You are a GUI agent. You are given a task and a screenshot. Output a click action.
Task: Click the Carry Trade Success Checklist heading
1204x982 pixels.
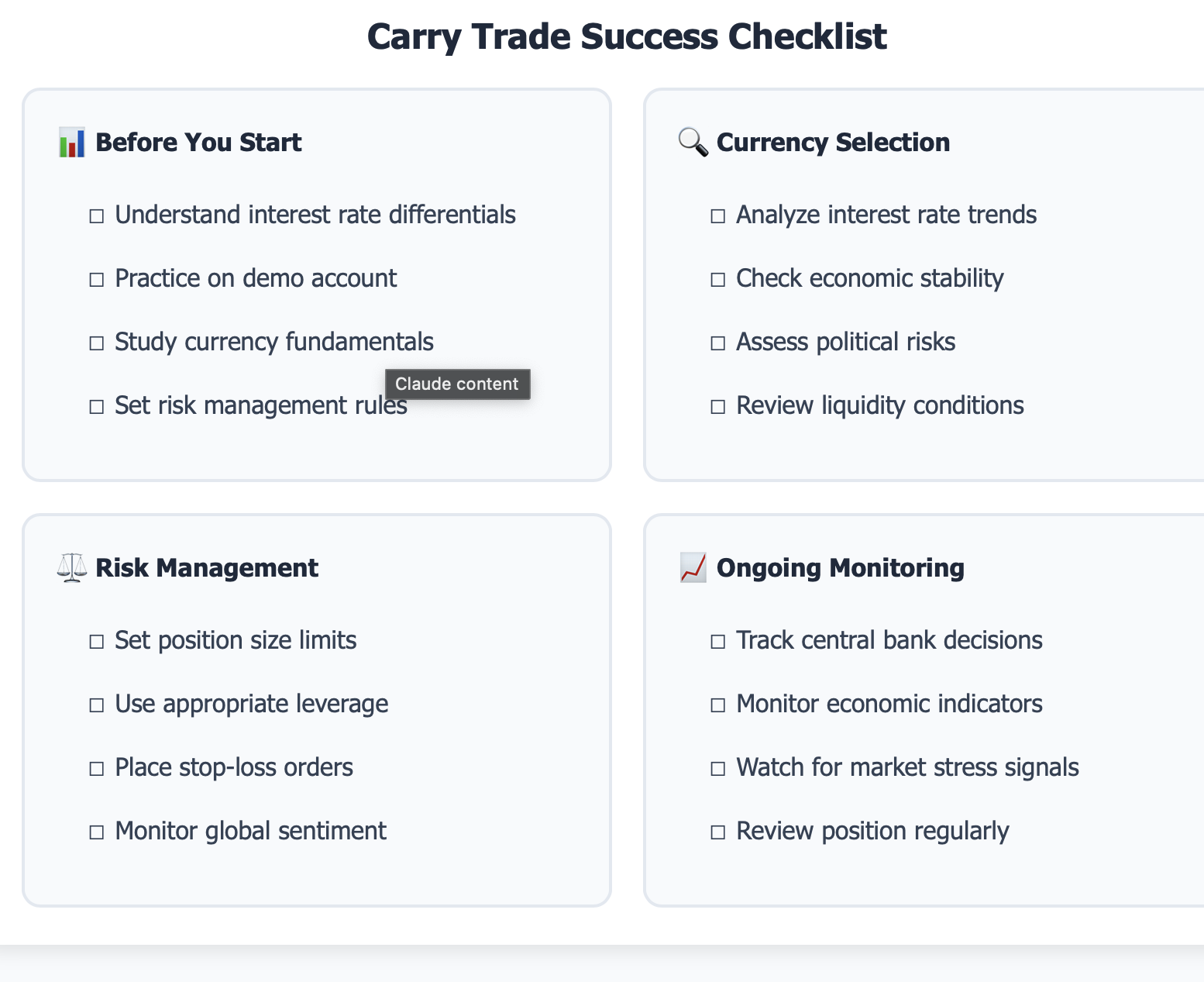(626, 36)
